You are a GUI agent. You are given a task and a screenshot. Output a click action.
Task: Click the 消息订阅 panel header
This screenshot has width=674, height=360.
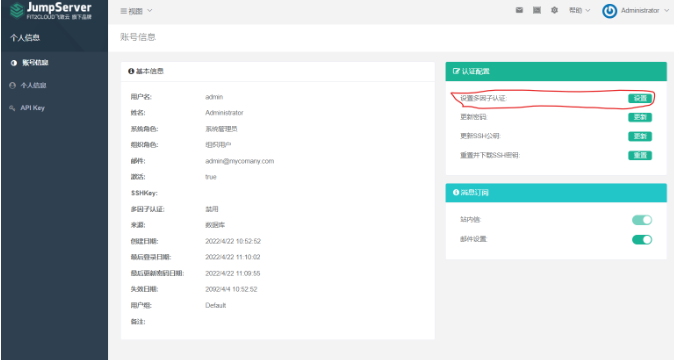(x=556, y=192)
